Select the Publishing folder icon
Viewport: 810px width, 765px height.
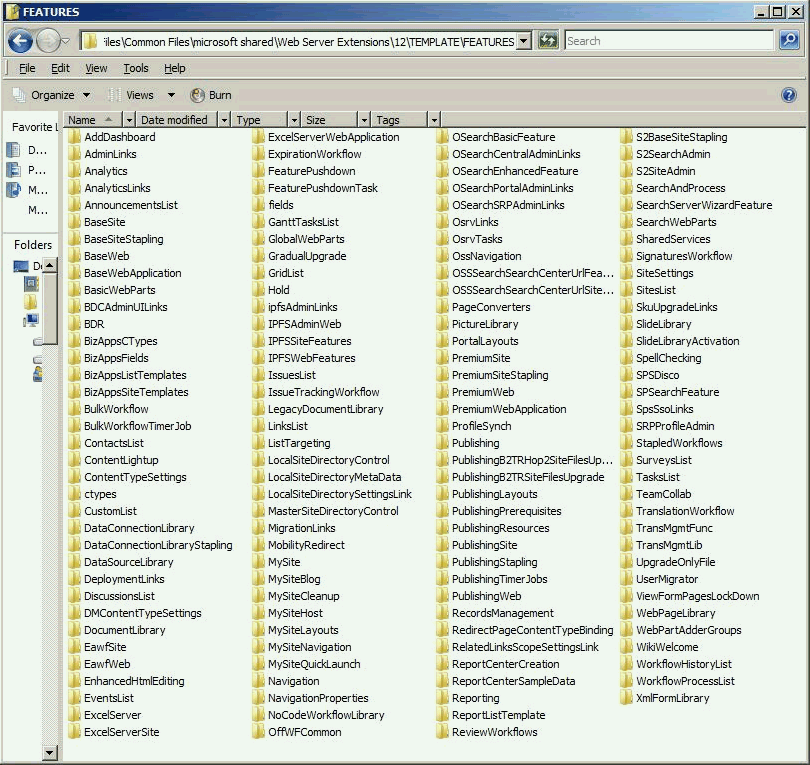pos(442,443)
